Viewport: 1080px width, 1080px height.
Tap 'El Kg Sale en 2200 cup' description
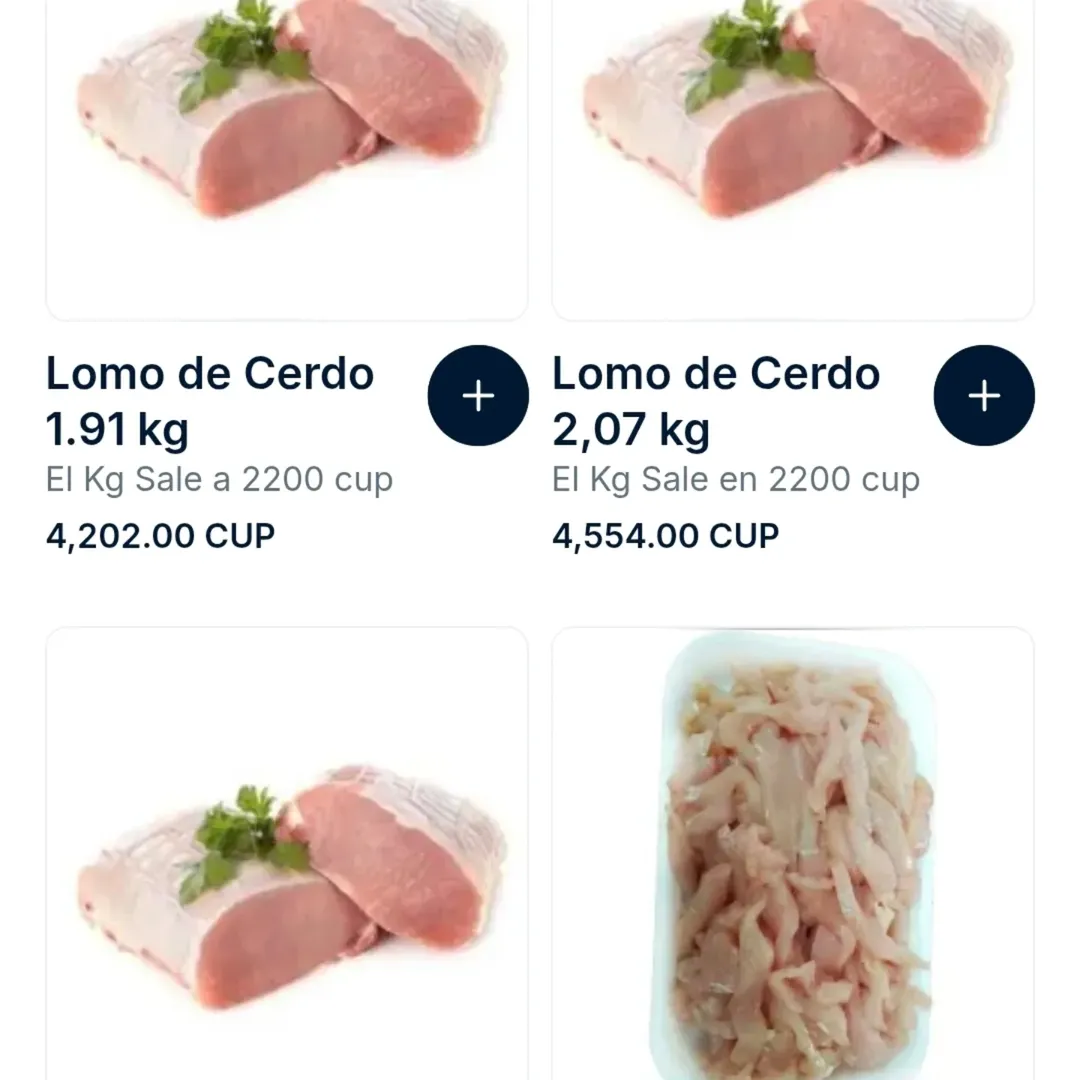click(735, 480)
